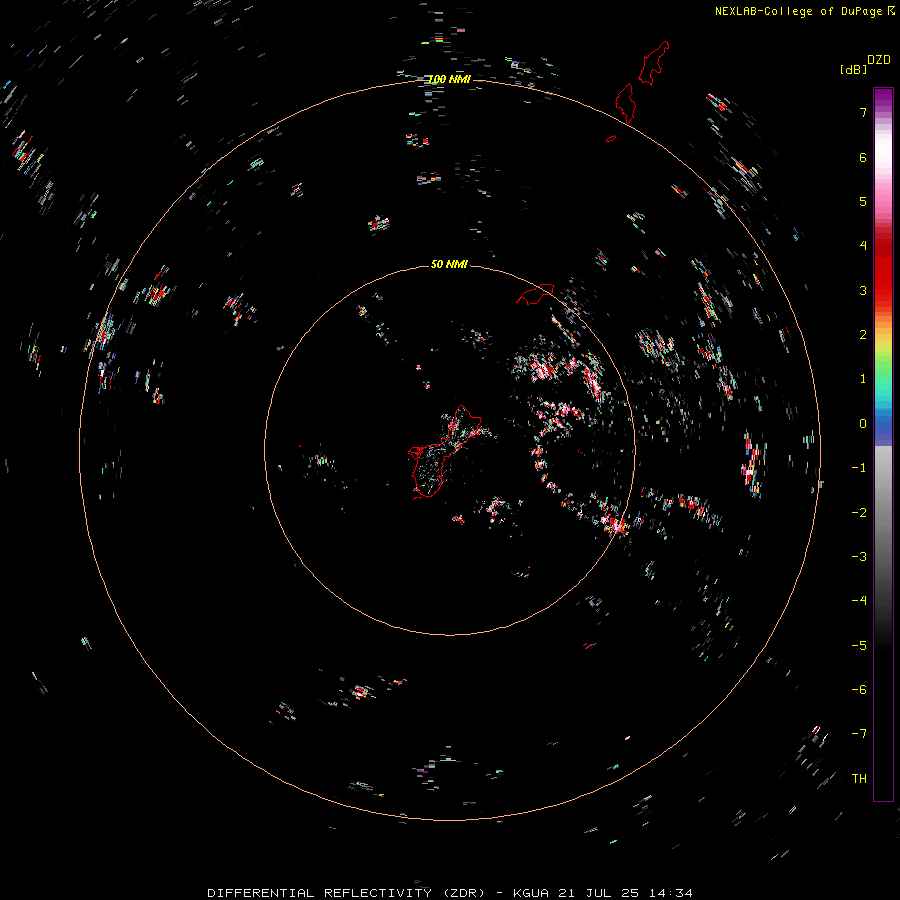Screen dimensions: 900x900
Task: Click the -4 value on the color scale
Action: point(859,601)
